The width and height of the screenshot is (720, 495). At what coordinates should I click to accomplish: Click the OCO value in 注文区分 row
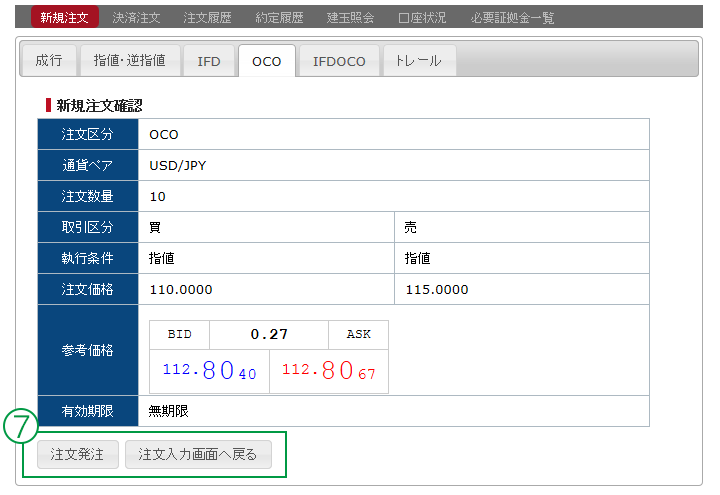click(x=164, y=135)
